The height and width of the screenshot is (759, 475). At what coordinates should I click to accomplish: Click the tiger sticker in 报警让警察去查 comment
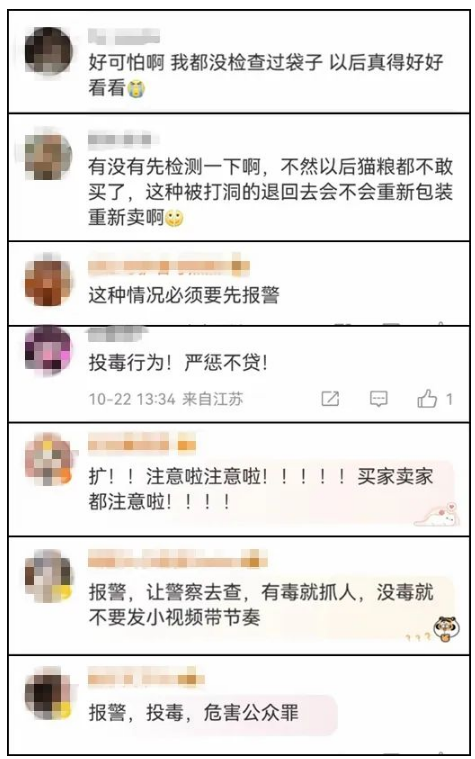pos(446,629)
